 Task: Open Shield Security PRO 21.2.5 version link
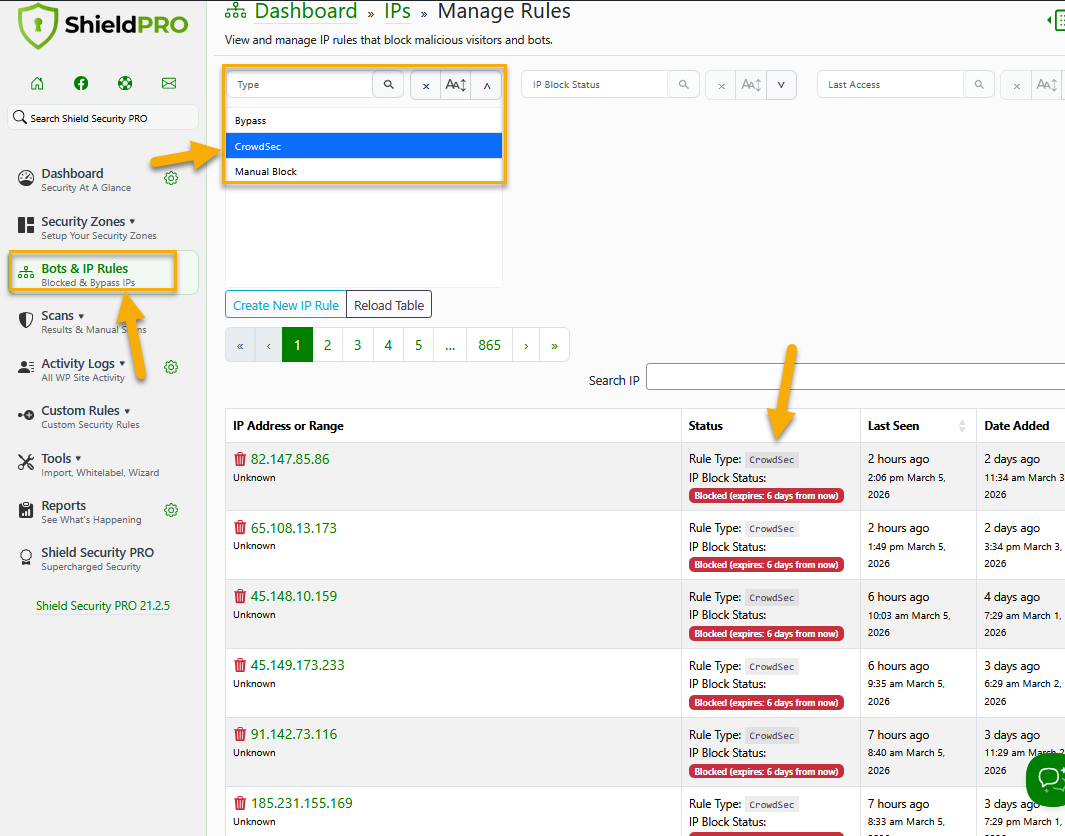tap(103, 606)
